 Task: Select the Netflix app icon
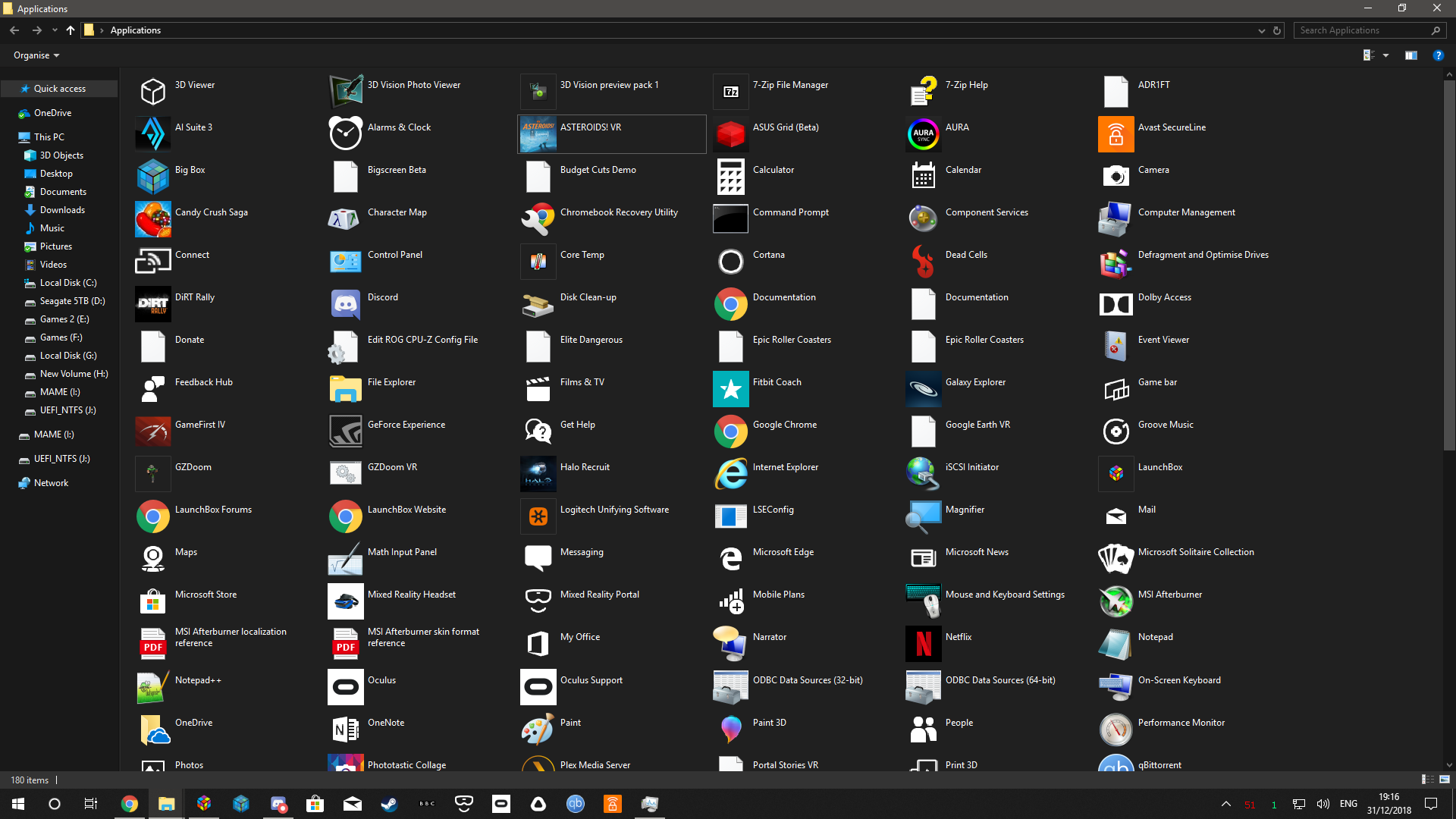(x=924, y=644)
